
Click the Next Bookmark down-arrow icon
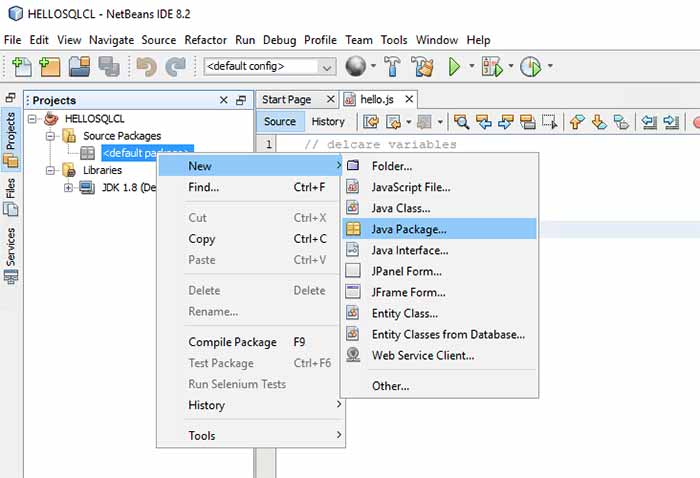[599, 121]
